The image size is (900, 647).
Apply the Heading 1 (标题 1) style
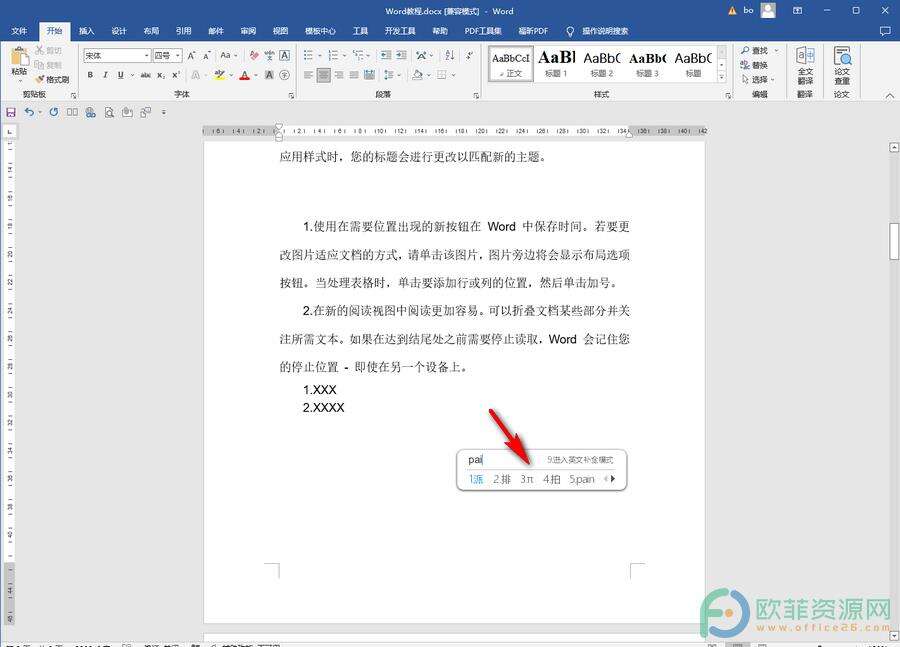point(556,63)
